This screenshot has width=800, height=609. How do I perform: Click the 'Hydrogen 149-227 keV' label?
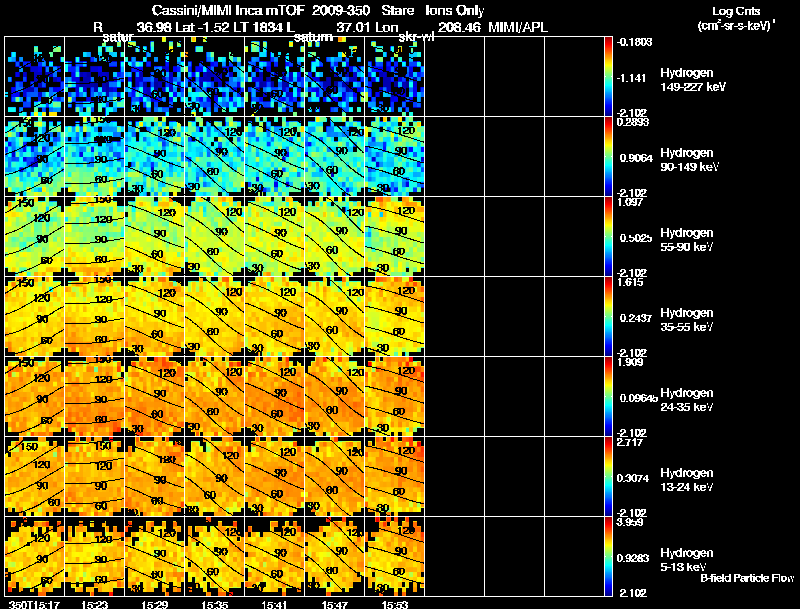coord(693,80)
